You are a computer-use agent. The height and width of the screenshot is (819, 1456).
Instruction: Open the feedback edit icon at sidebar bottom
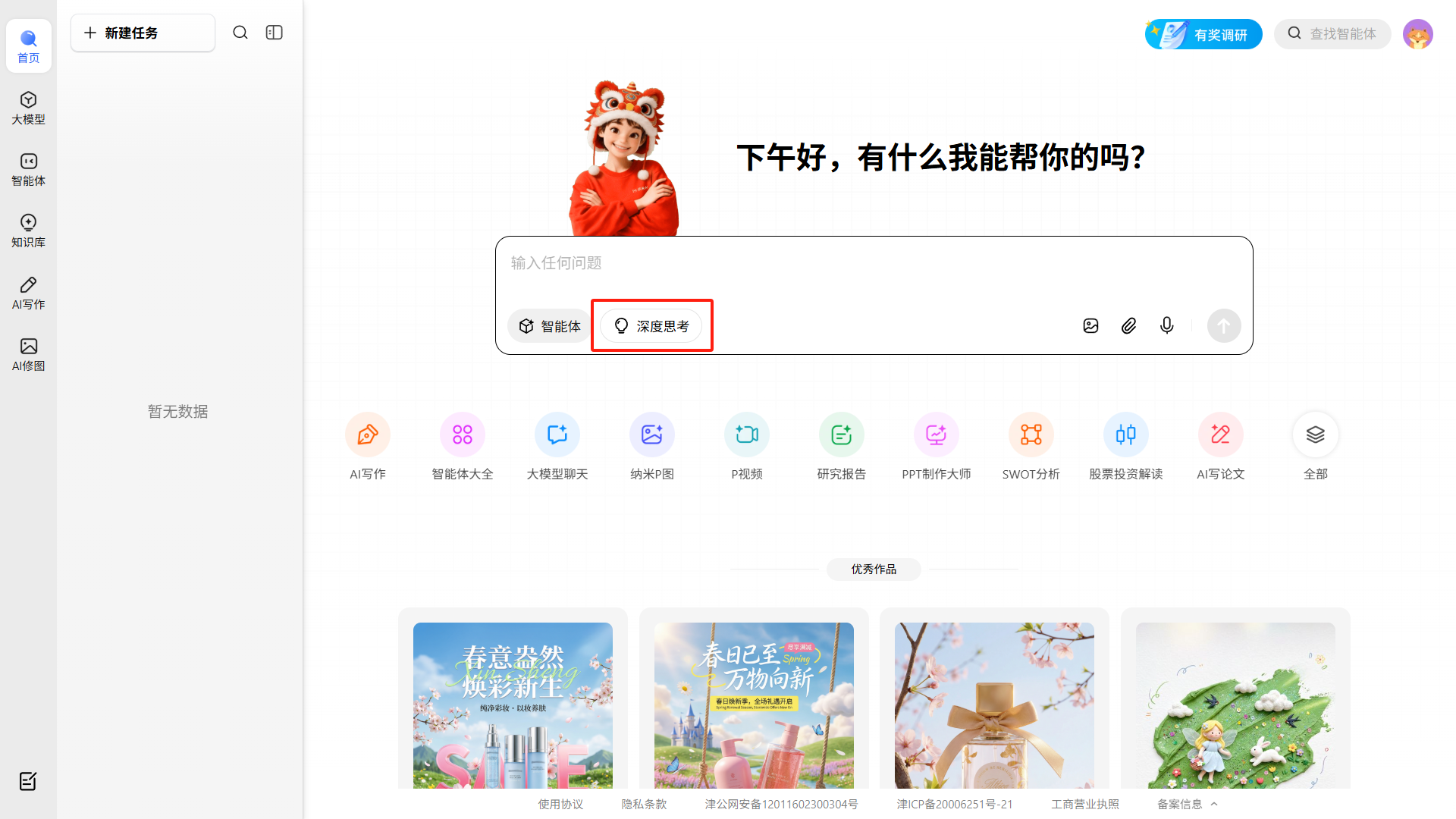click(x=28, y=781)
